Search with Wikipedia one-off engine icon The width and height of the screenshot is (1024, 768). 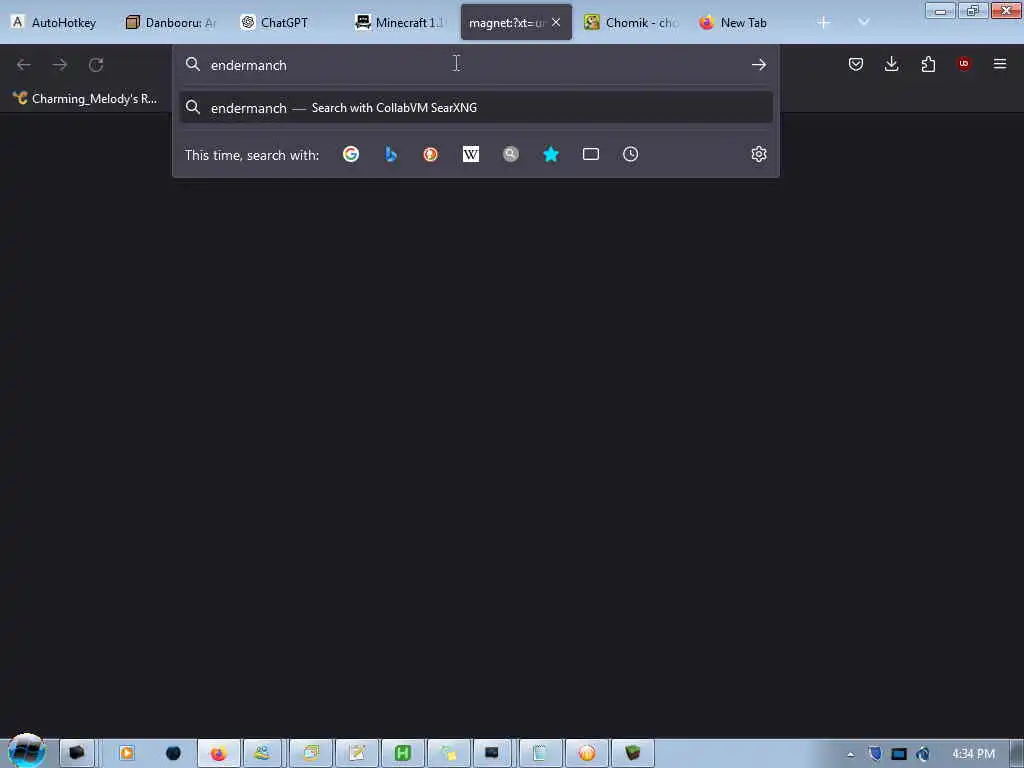tap(471, 154)
